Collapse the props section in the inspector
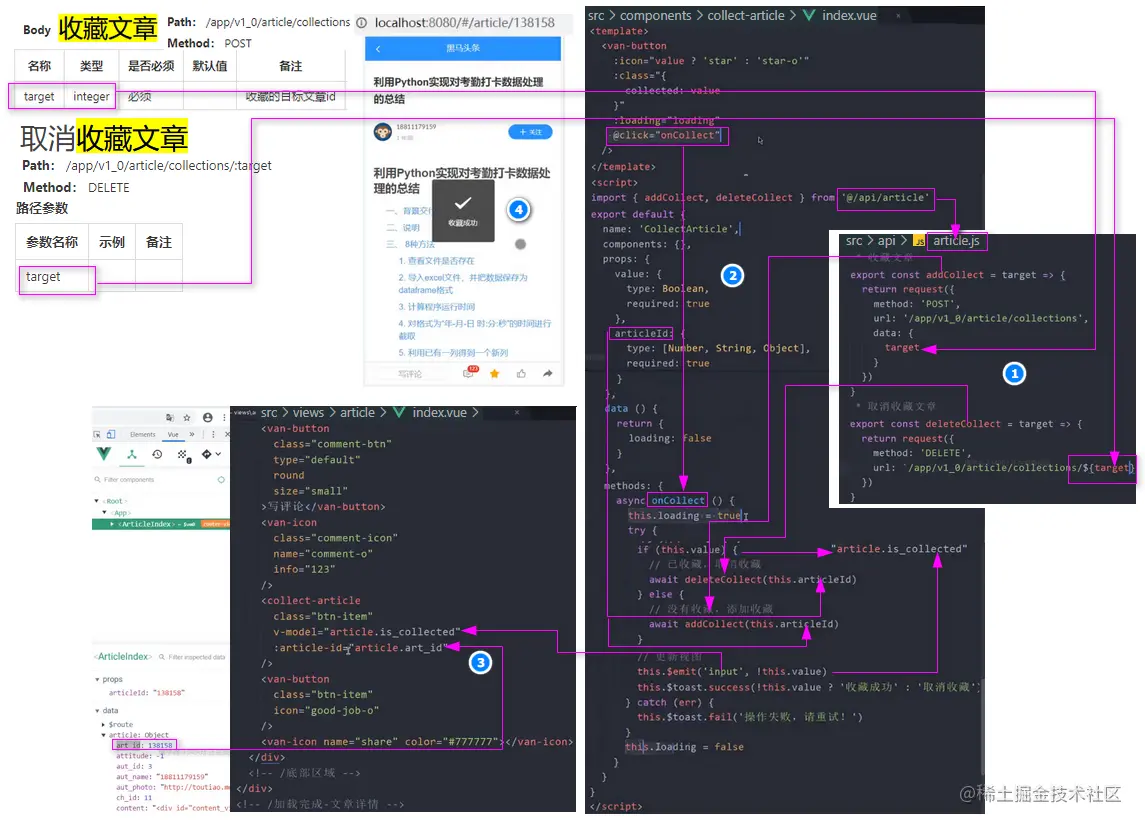1145x828 pixels. pyautogui.click(x=97, y=679)
